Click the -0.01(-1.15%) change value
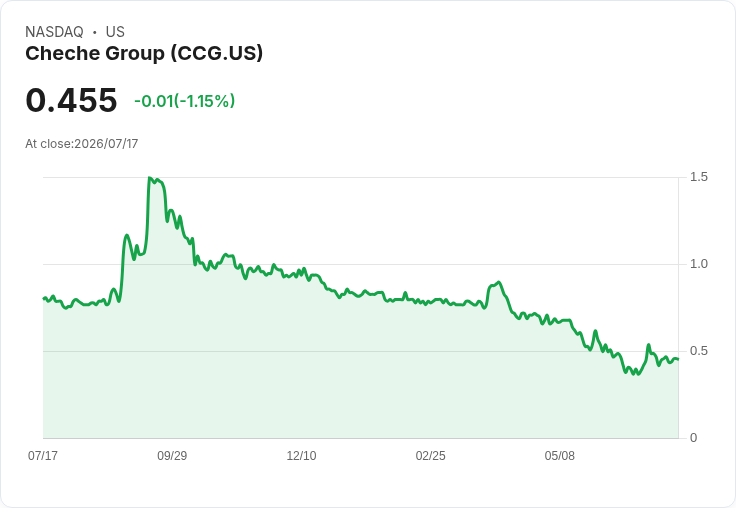This screenshot has width=736, height=508. (x=184, y=101)
